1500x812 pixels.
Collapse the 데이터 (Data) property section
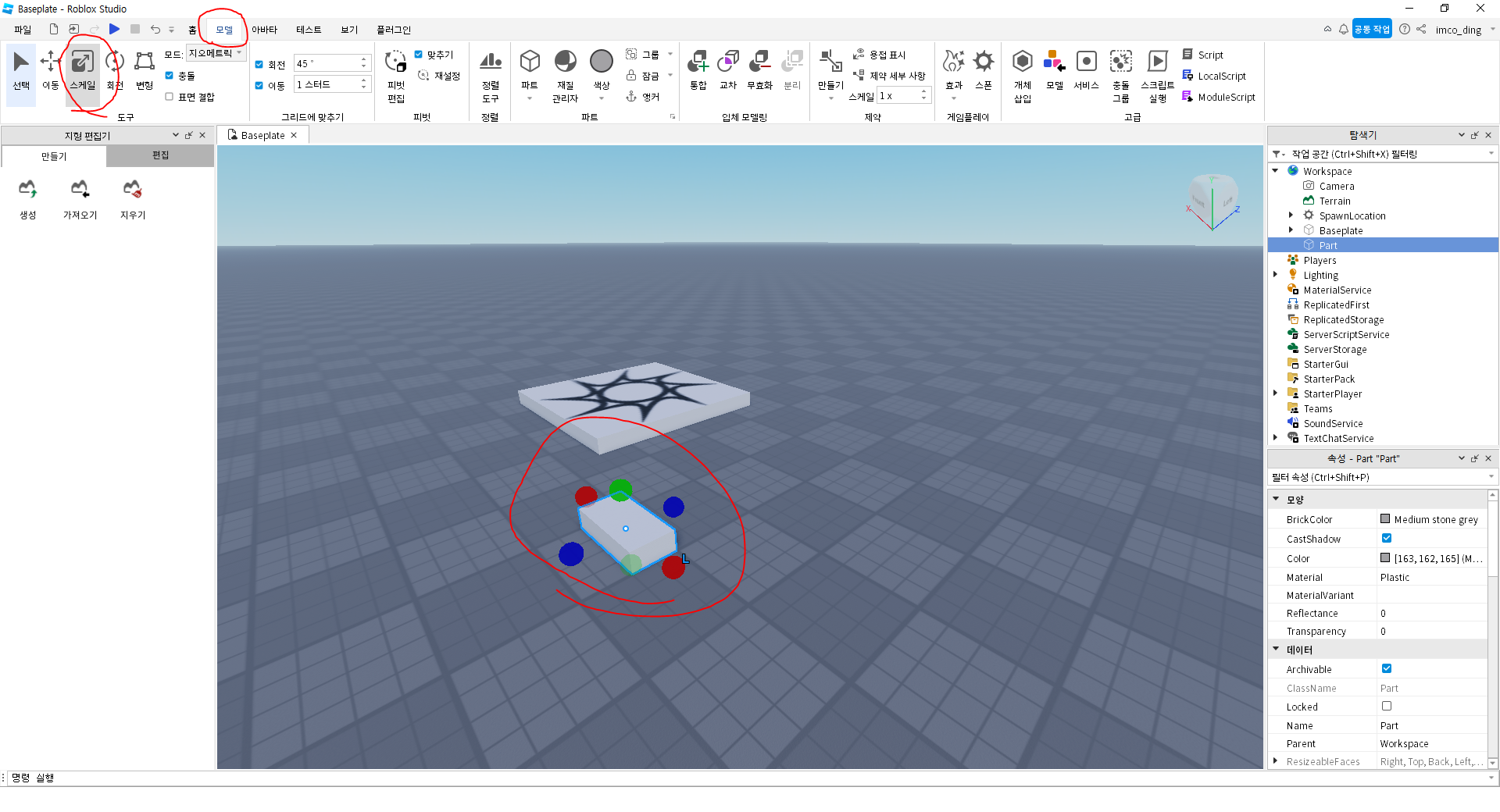1277,650
